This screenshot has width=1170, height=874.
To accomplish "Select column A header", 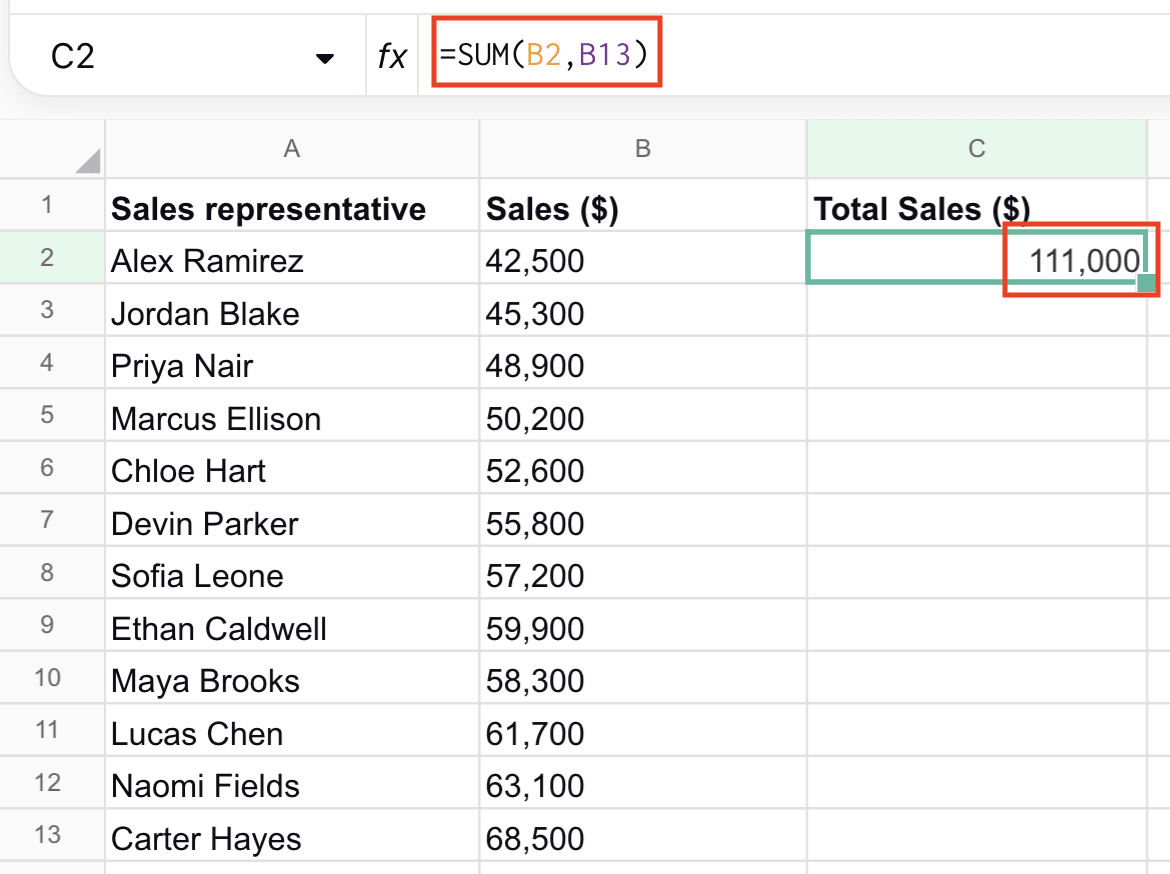I will coord(291,149).
